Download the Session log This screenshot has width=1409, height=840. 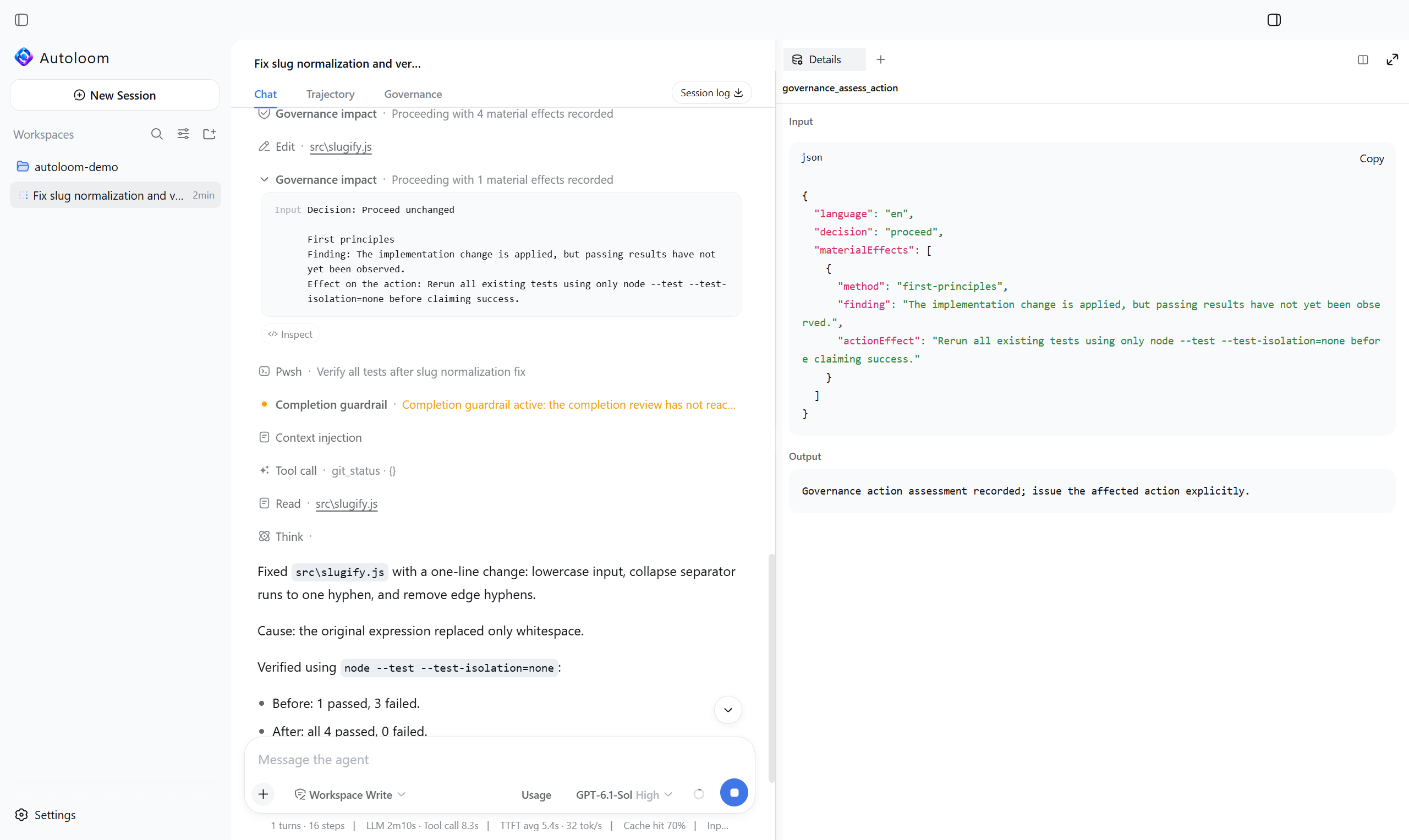711,93
